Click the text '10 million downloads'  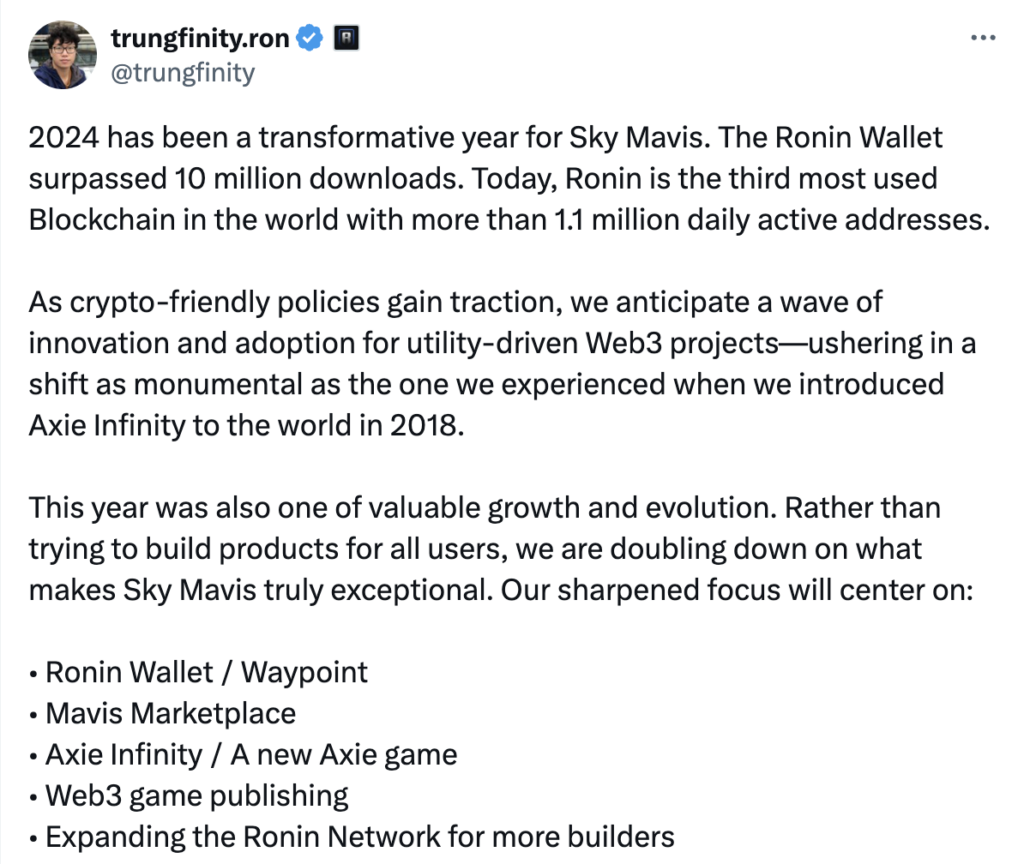(318, 178)
